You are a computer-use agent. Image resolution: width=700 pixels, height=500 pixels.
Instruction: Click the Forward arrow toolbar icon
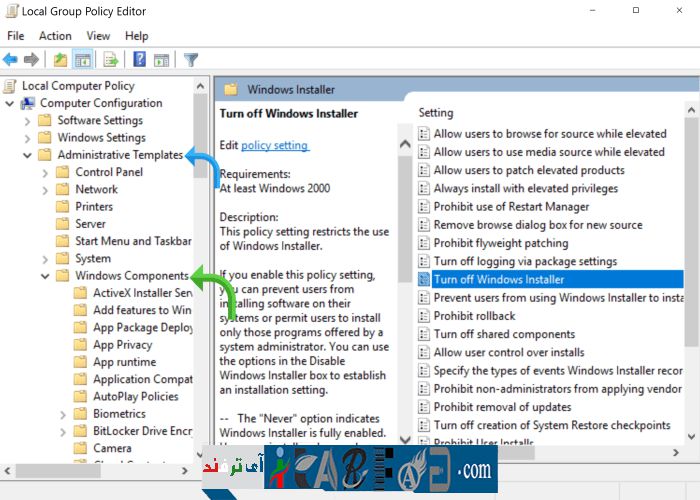pos(32,60)
